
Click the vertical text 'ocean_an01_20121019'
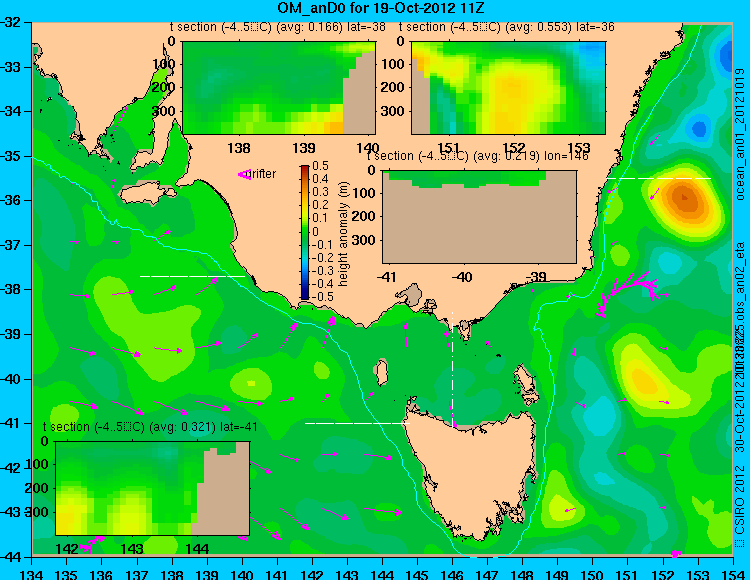740,135
